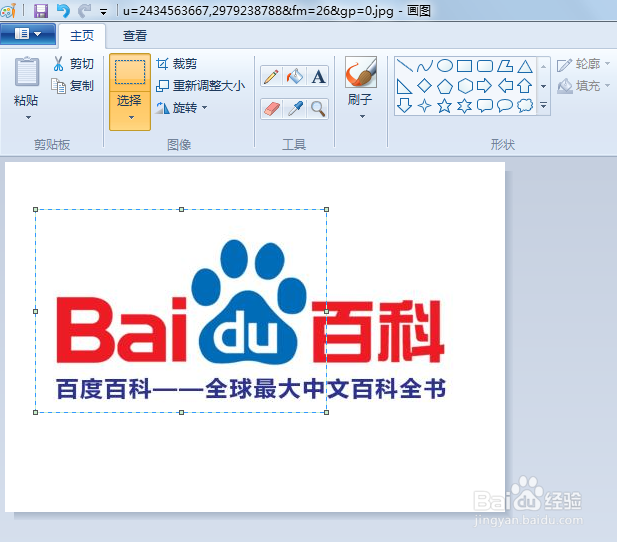Select the Magnifier tool
Image resolution: width=617 pixels, height=542 pixels.
pyautogui.click(x=318, y=109)
